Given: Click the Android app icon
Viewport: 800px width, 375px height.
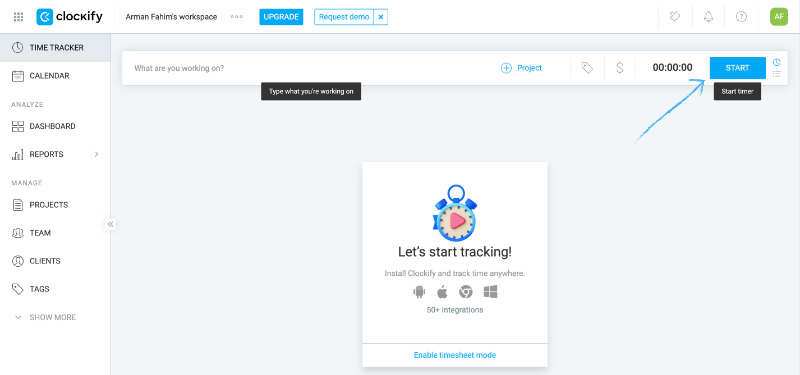Looking at the screenshot, I should 419,292.
